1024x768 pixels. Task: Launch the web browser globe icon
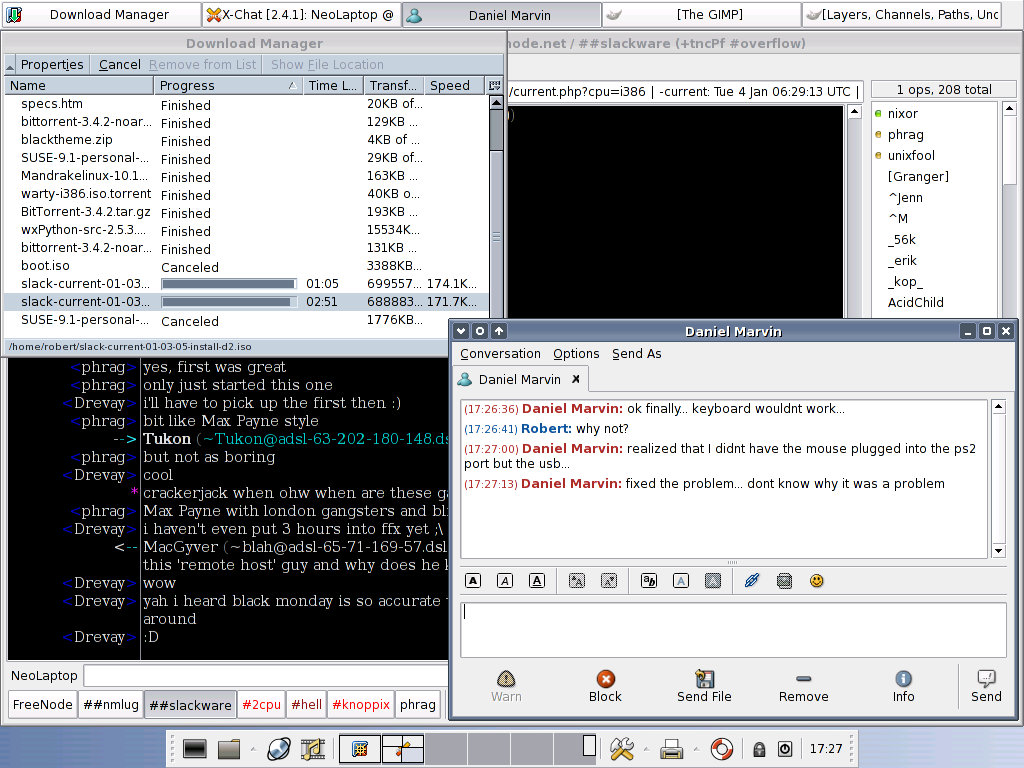point(279,748)
